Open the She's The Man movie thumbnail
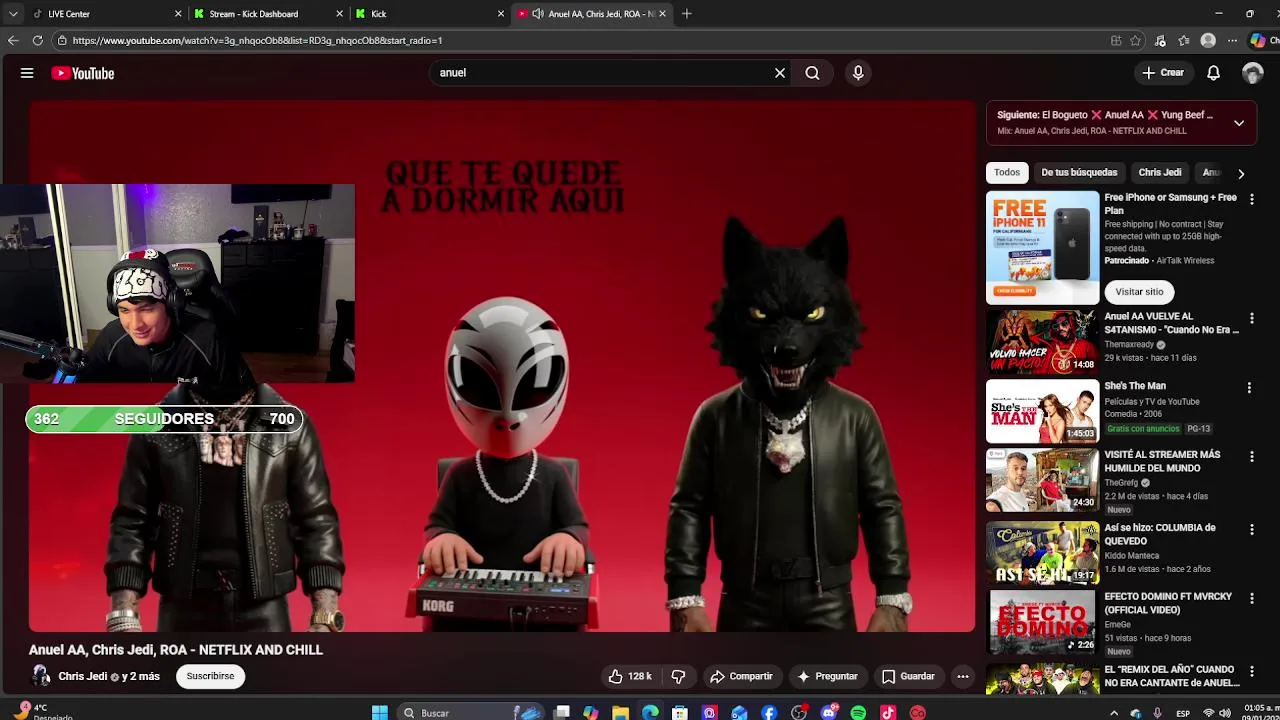This screenshot has width=1280, height=720. (1042, 411)
